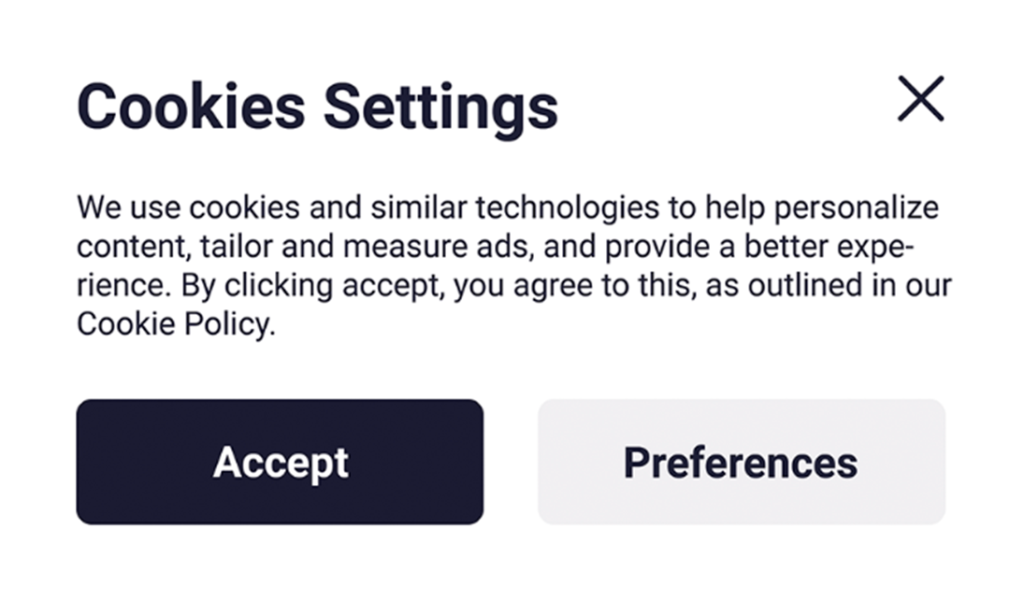Confirm consent by pressing Accept
Screen dimensions: 1024x600
click(280, 462)
